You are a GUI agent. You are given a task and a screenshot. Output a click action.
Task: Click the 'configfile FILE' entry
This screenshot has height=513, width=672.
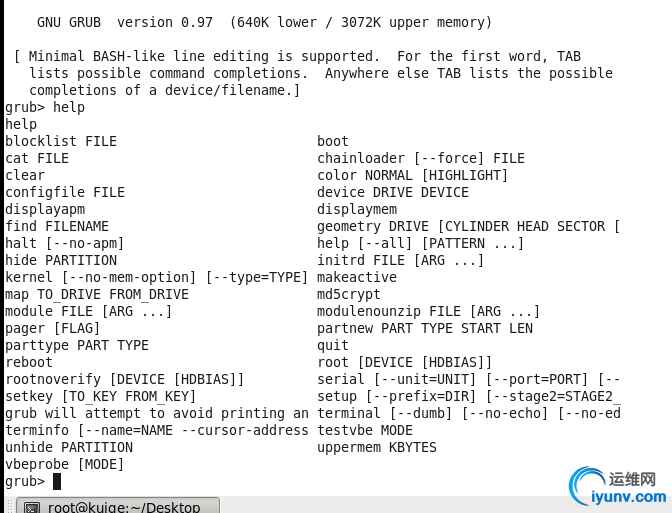pyautogui.click(x=65, y=192)
